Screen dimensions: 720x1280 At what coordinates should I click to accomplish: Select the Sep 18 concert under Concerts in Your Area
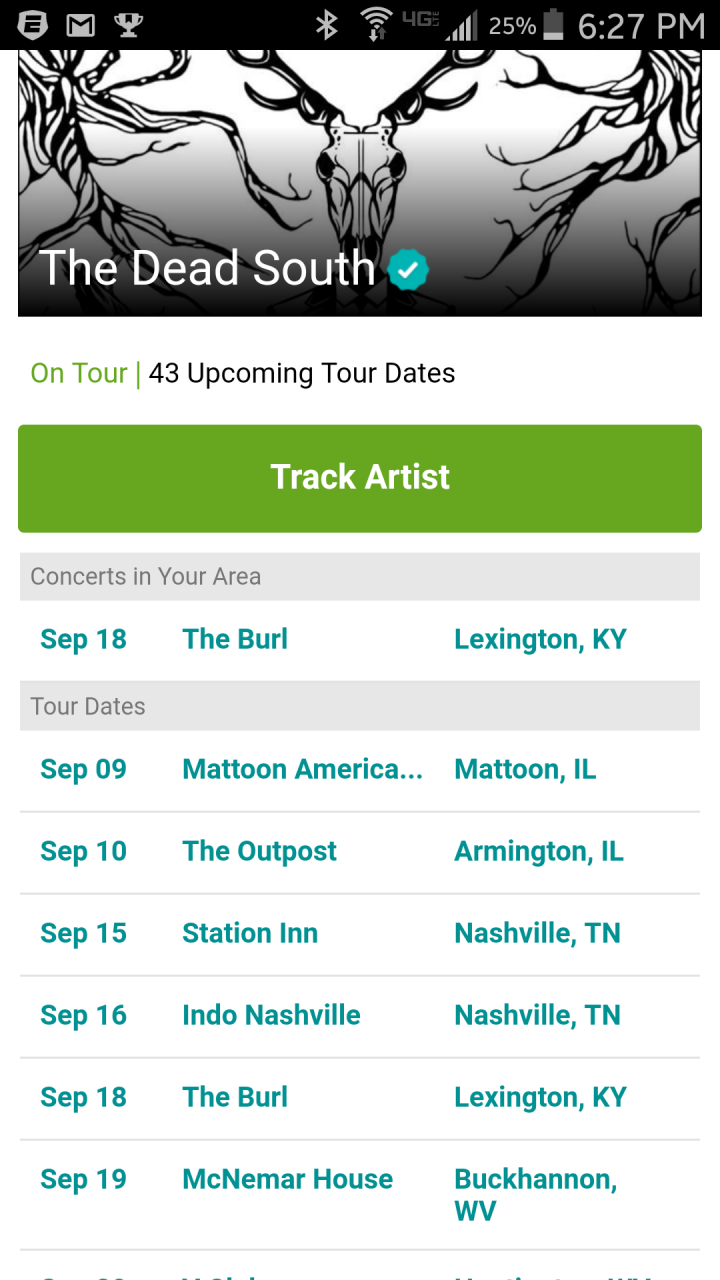click(360, 640)
